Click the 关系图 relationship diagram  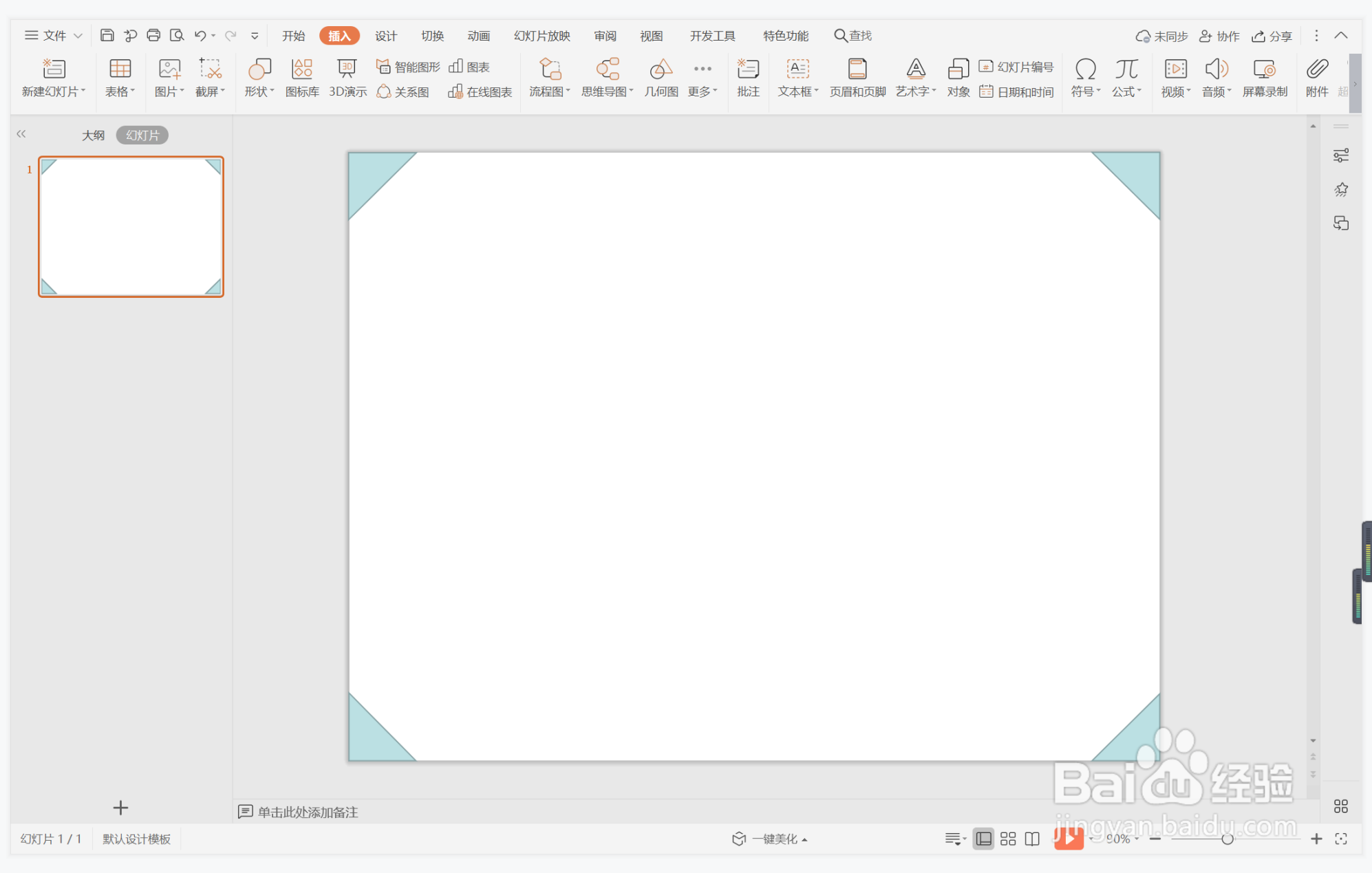pyautogui.click(x=403, y=91)
